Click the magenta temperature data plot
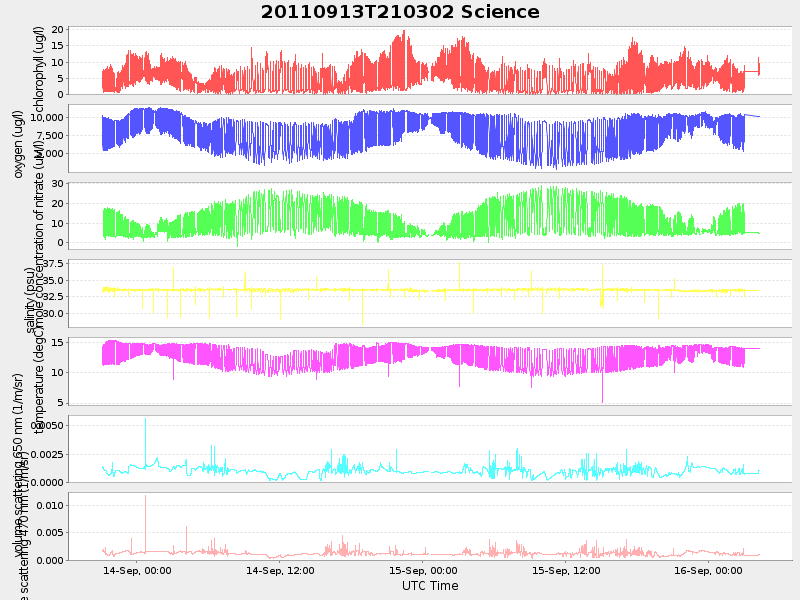Viewport: 800px width, 600px height. click(430, 371)
